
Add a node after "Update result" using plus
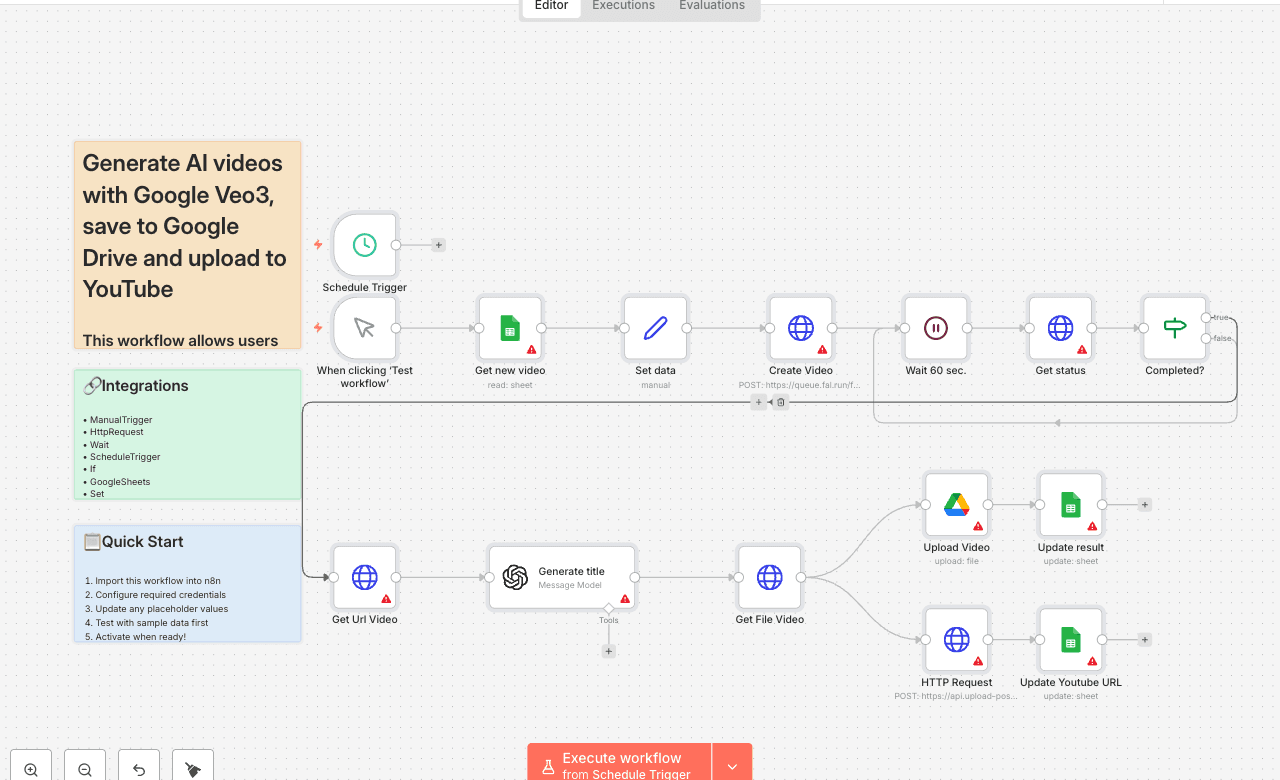click(x=1144, y=505)
